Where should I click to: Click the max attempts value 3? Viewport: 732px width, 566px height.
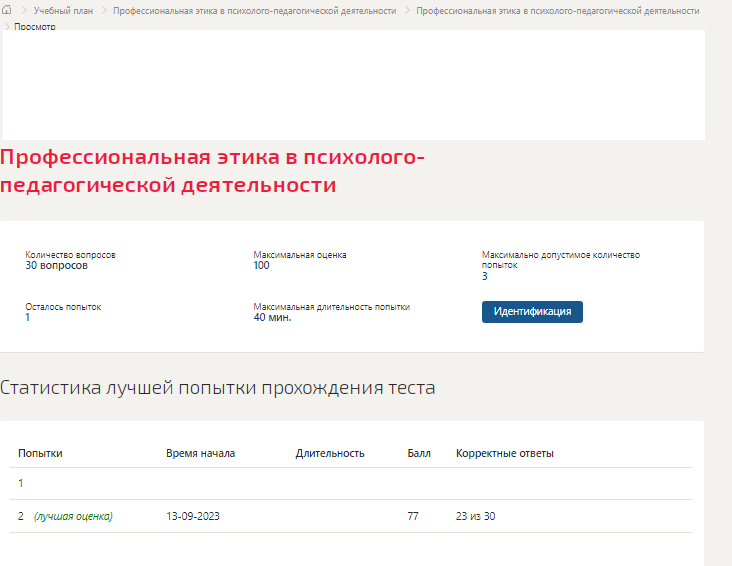(485, 276)
